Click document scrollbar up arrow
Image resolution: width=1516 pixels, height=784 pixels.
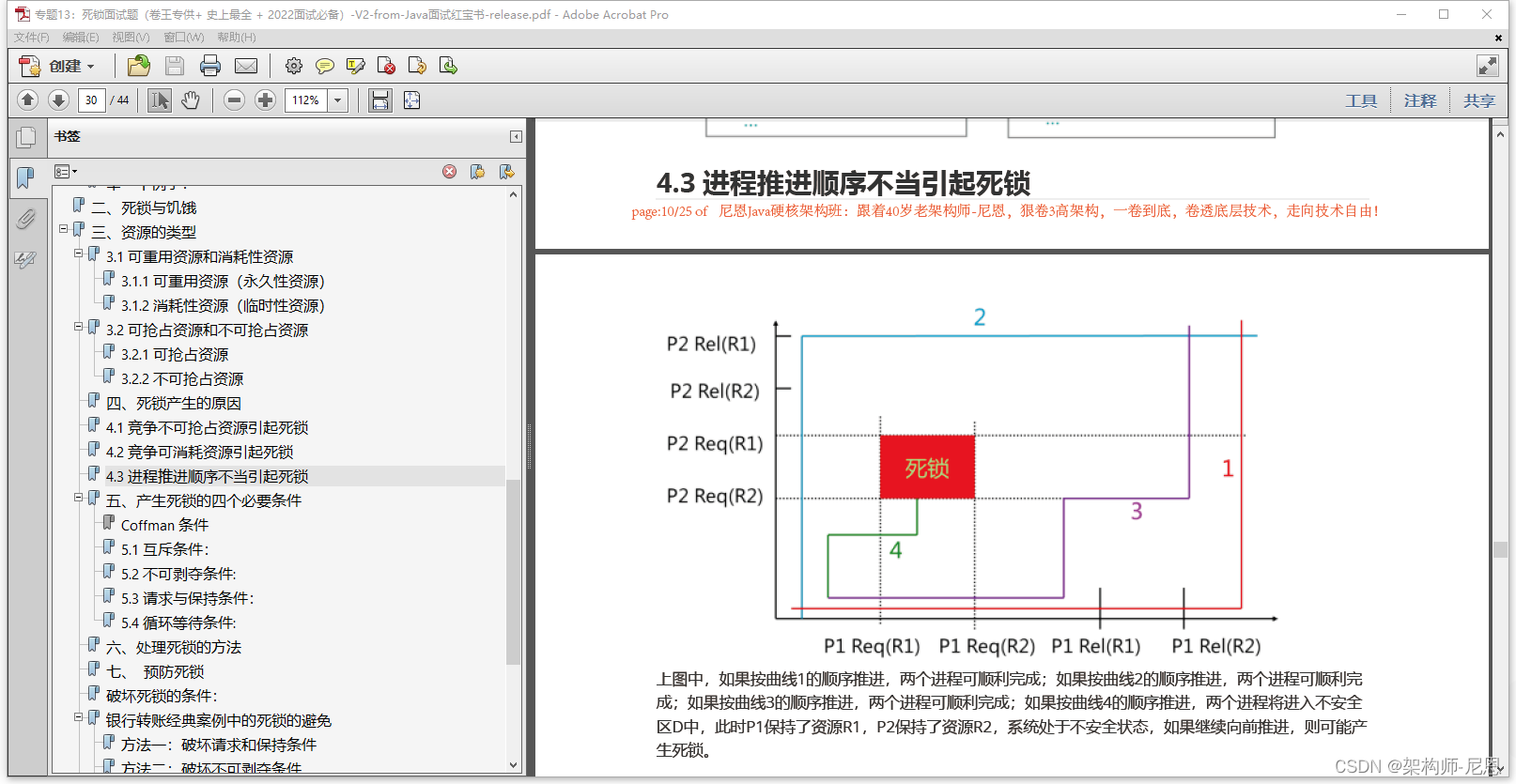point(1500,134)
